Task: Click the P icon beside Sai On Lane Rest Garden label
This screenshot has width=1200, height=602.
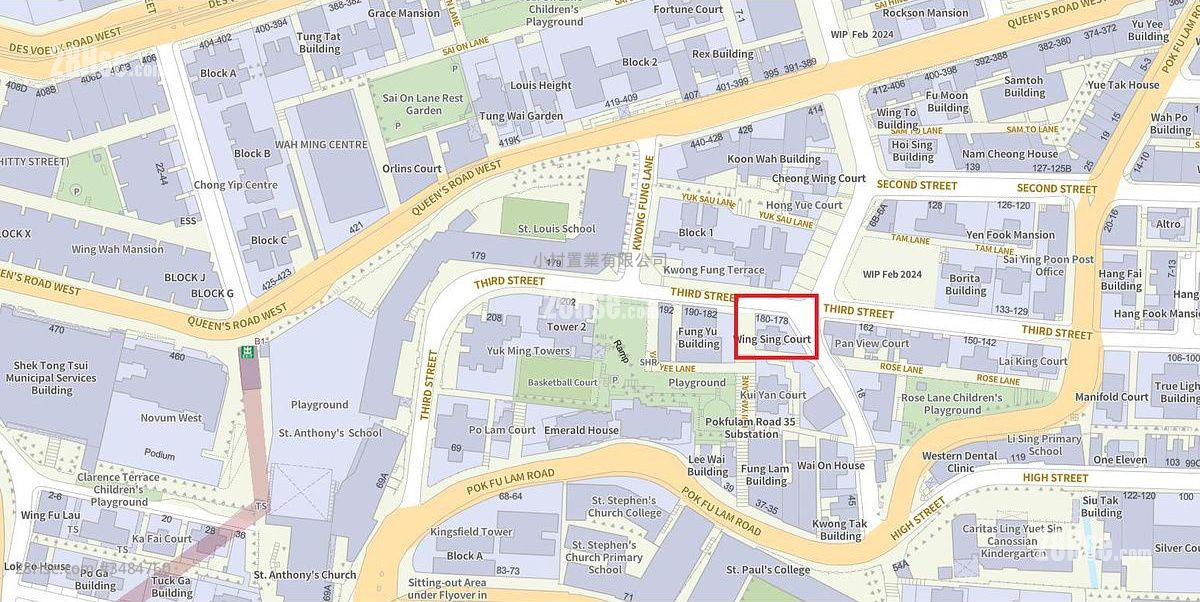Action: click(397, 125)
